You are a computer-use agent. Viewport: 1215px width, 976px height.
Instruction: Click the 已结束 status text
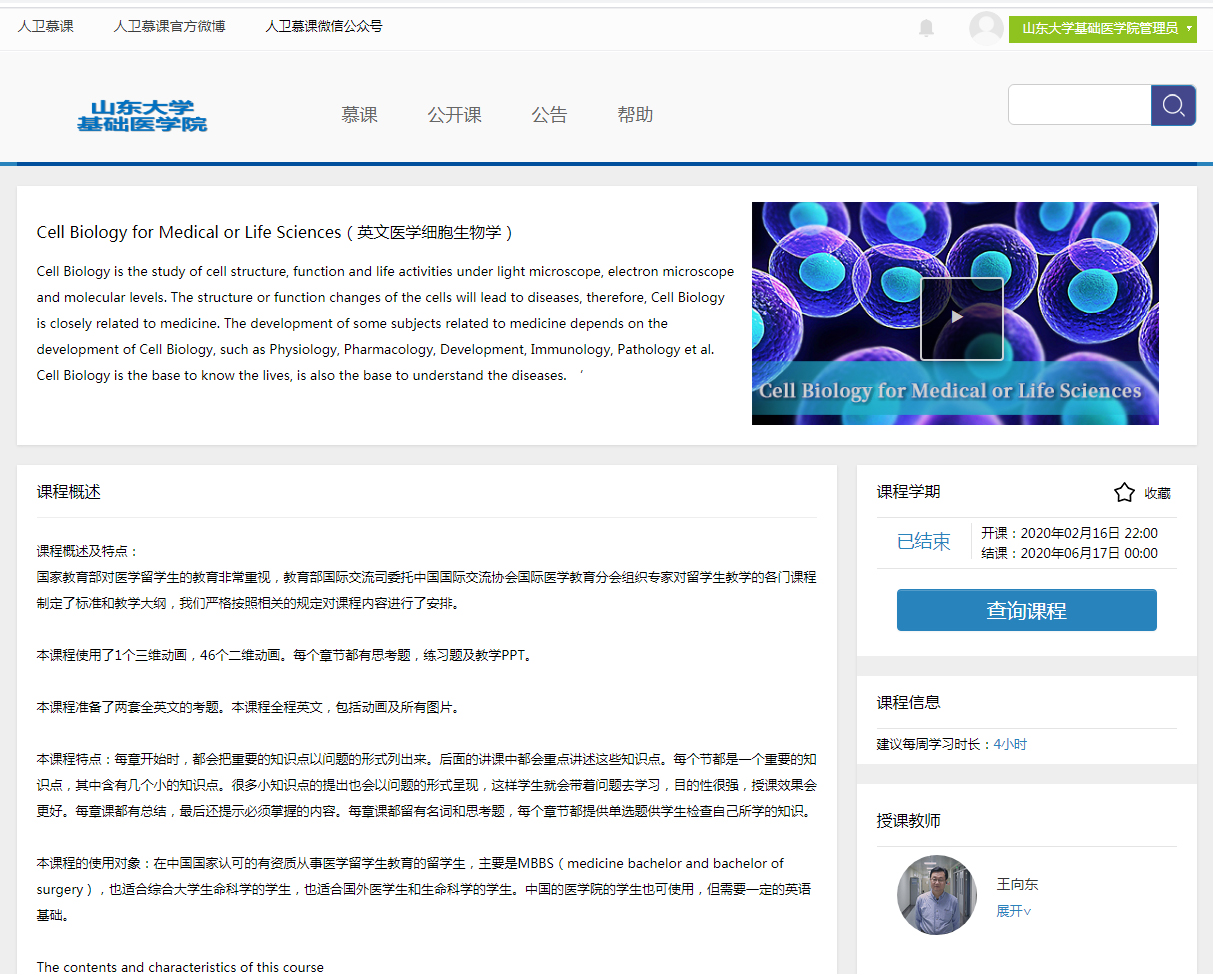tap(924, 542)
